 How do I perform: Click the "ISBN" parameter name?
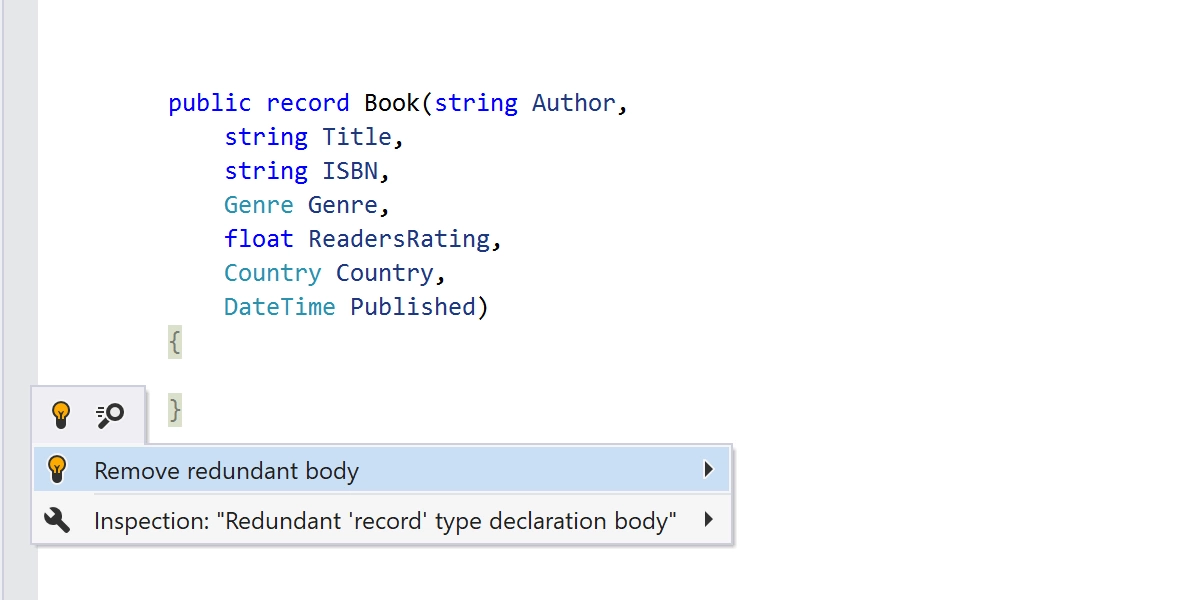click(350, 171)
